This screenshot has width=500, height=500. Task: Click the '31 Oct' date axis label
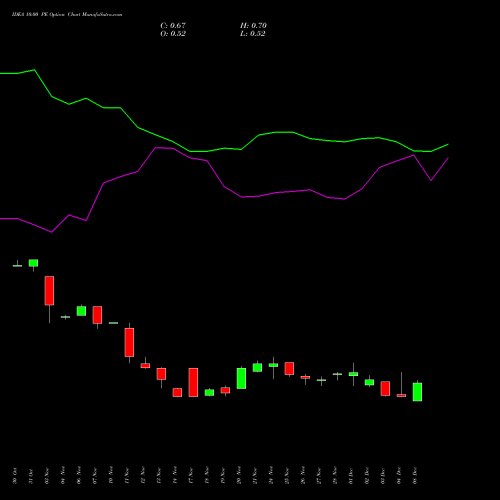pos(31,476)
